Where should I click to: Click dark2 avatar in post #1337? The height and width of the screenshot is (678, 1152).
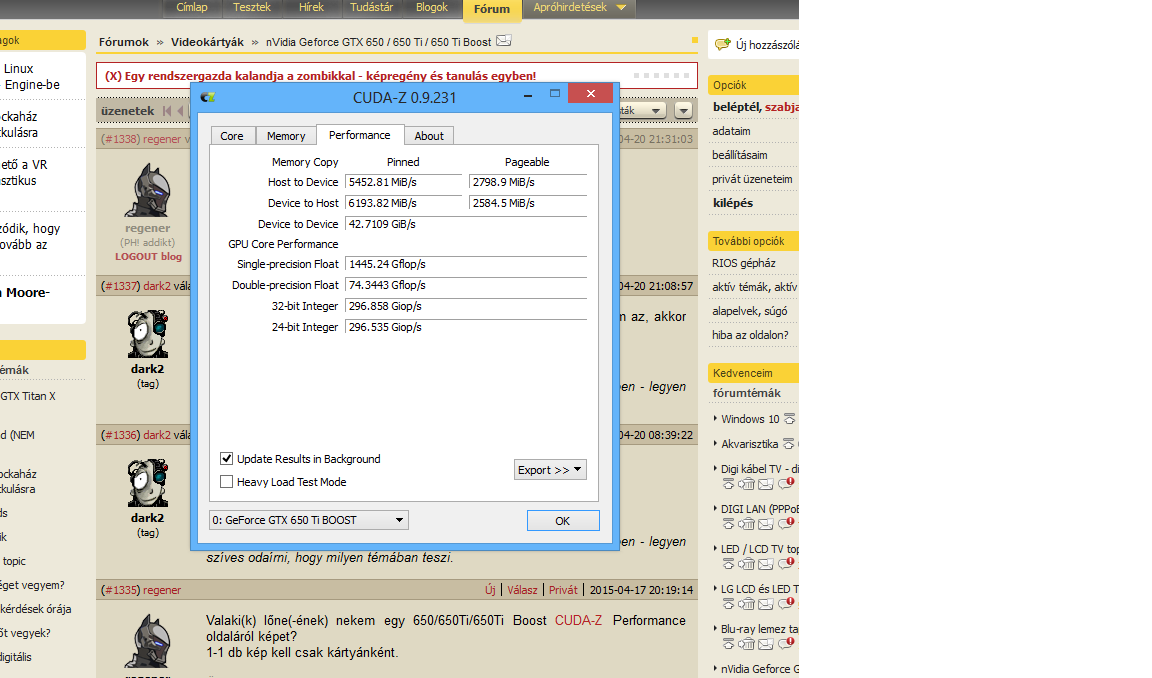tap(148, 333)
